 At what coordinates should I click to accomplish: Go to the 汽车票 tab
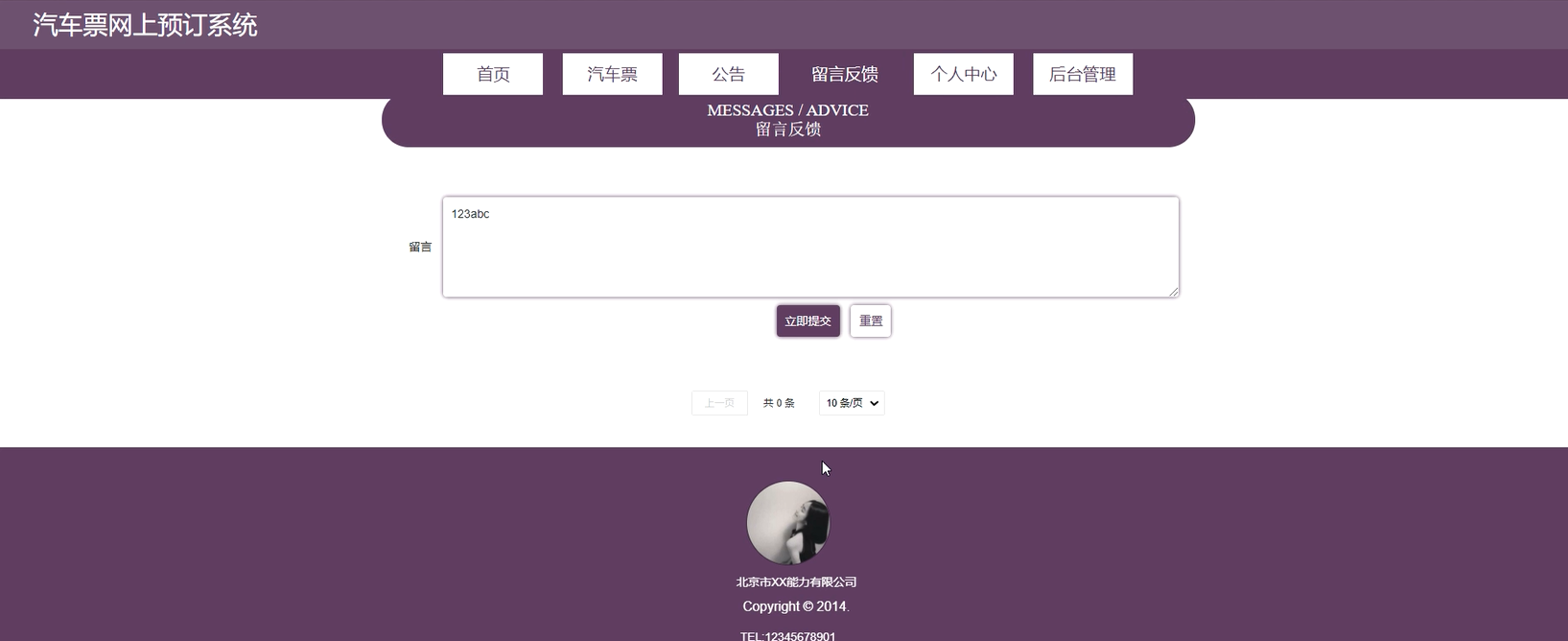coord(612,74)
